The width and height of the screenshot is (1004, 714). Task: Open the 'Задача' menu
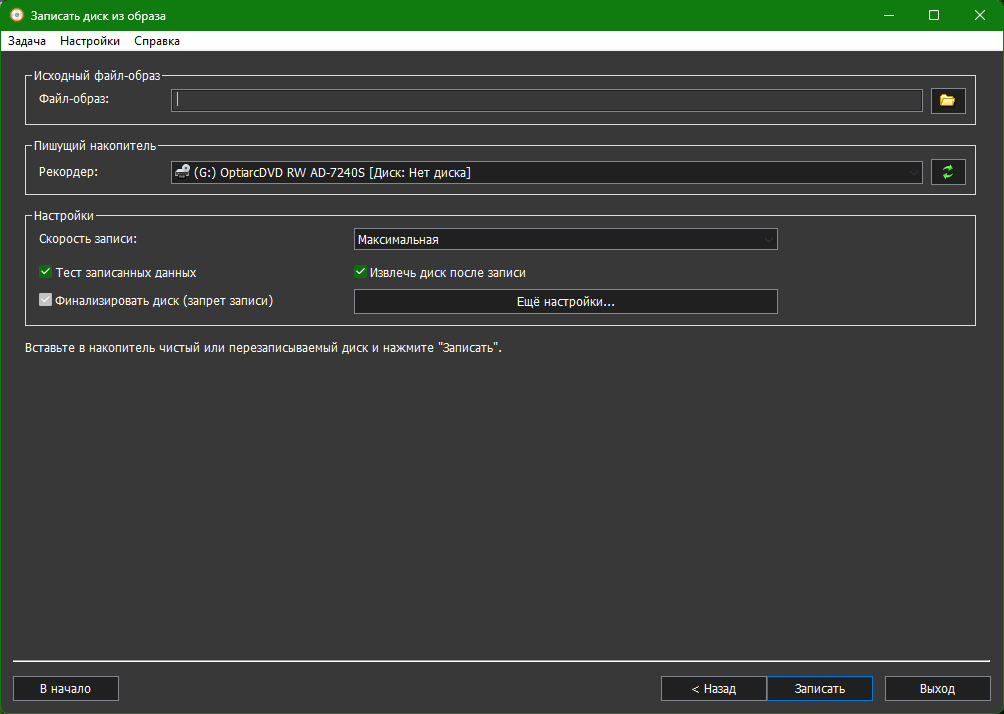coord(27,41)
